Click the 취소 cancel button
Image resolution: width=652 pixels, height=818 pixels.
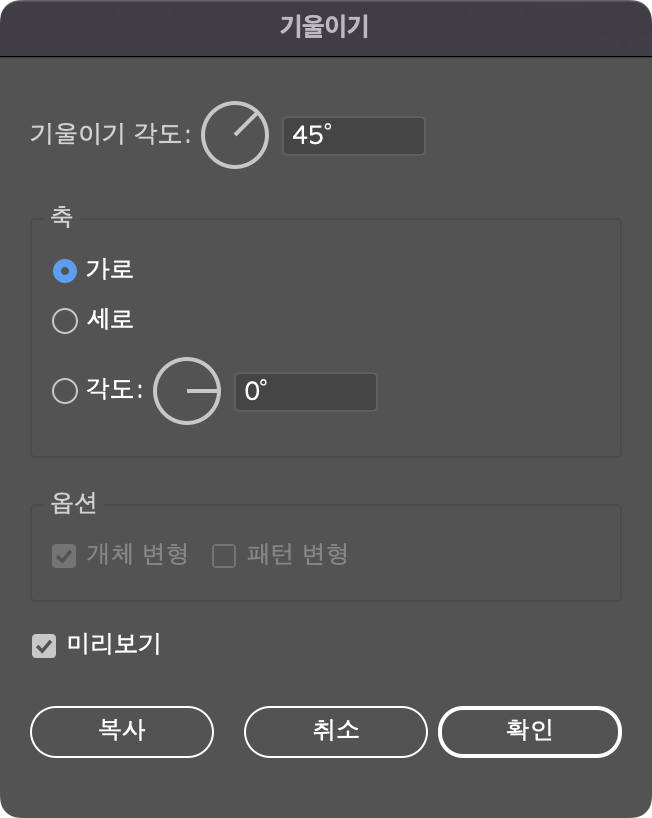(x=335, y=731)
